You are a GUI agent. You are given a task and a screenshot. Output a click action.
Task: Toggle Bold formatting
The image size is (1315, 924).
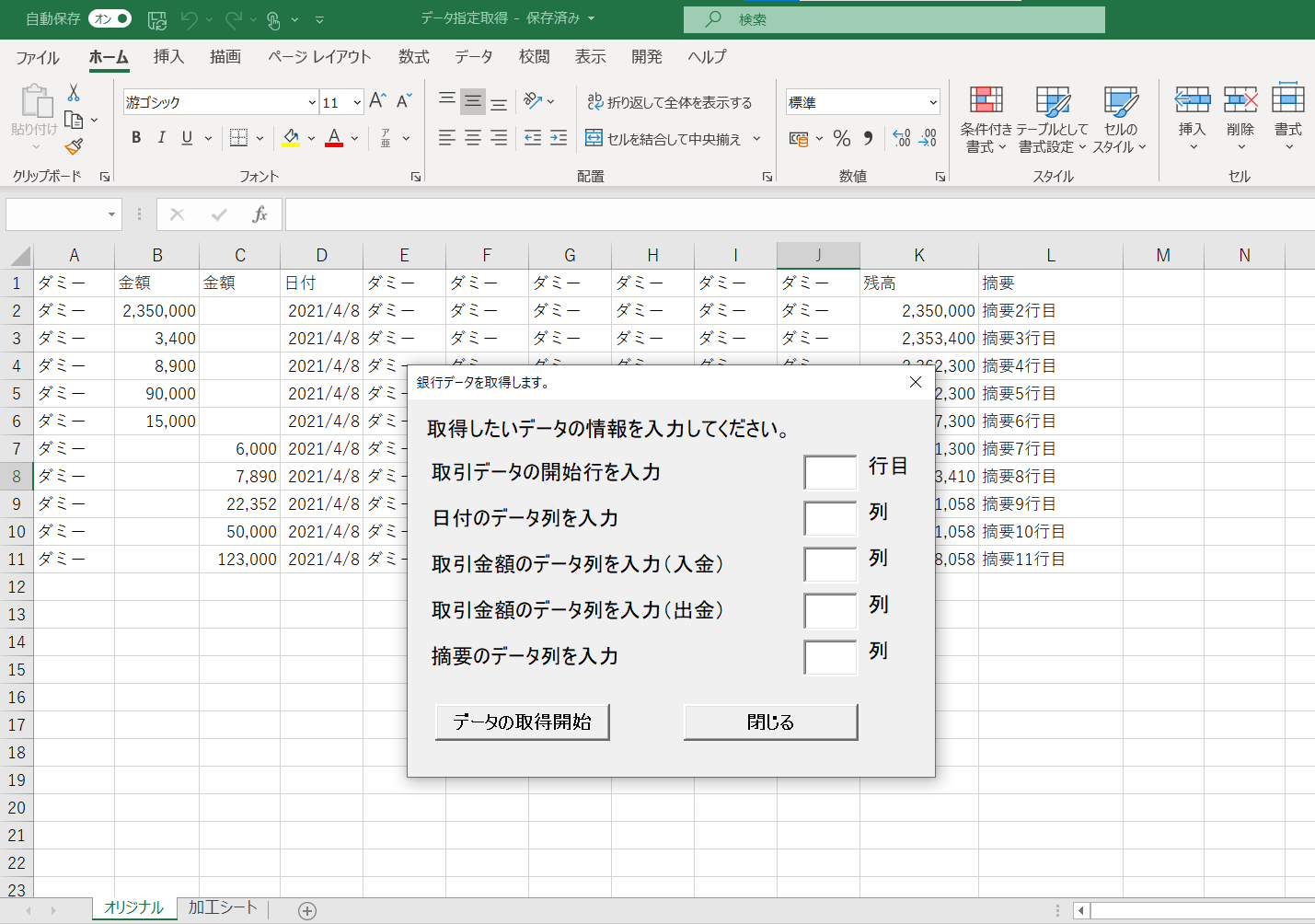[x=136, y=138]
